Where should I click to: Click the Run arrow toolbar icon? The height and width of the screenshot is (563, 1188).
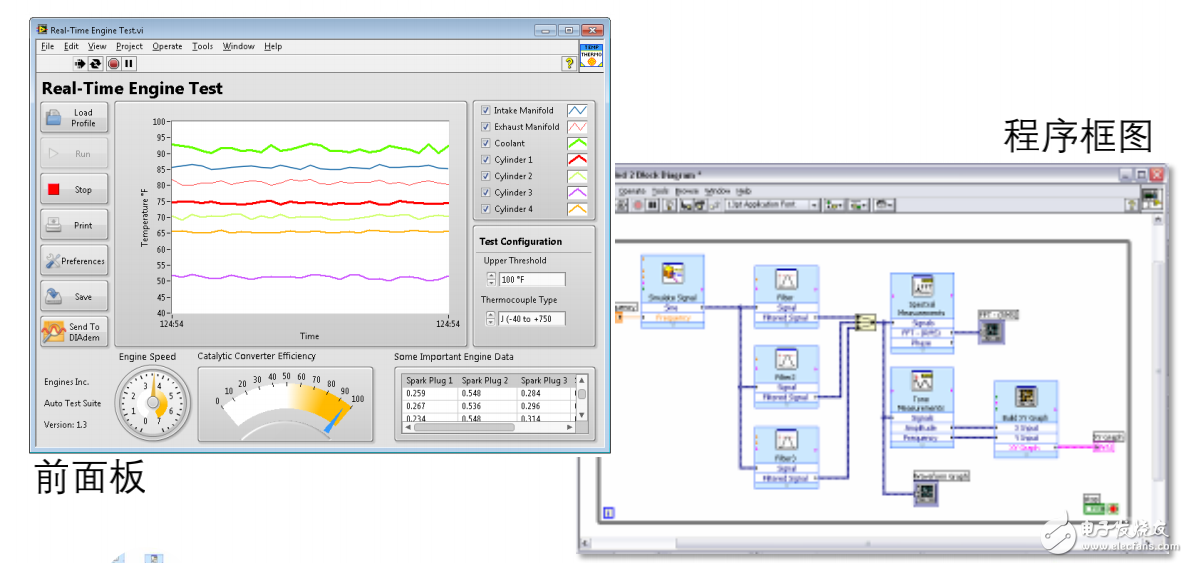[x=81, y=63]
